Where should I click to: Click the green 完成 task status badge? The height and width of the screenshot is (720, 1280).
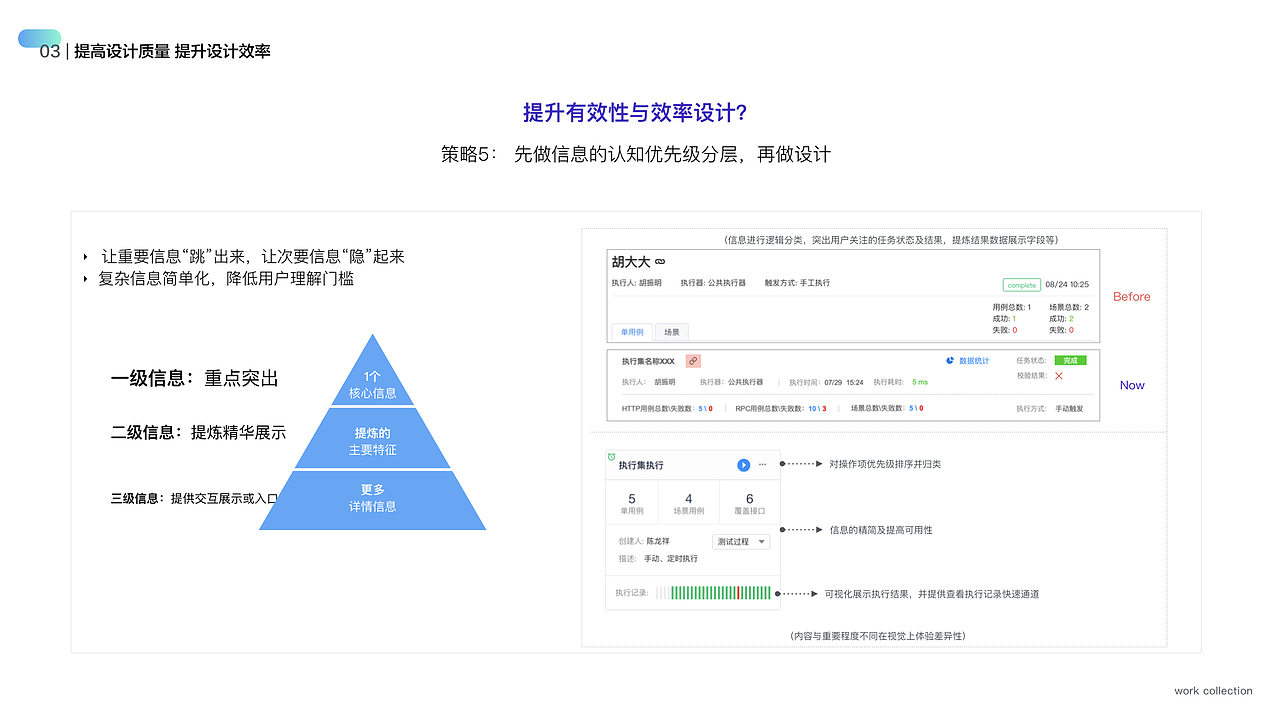1070,360
